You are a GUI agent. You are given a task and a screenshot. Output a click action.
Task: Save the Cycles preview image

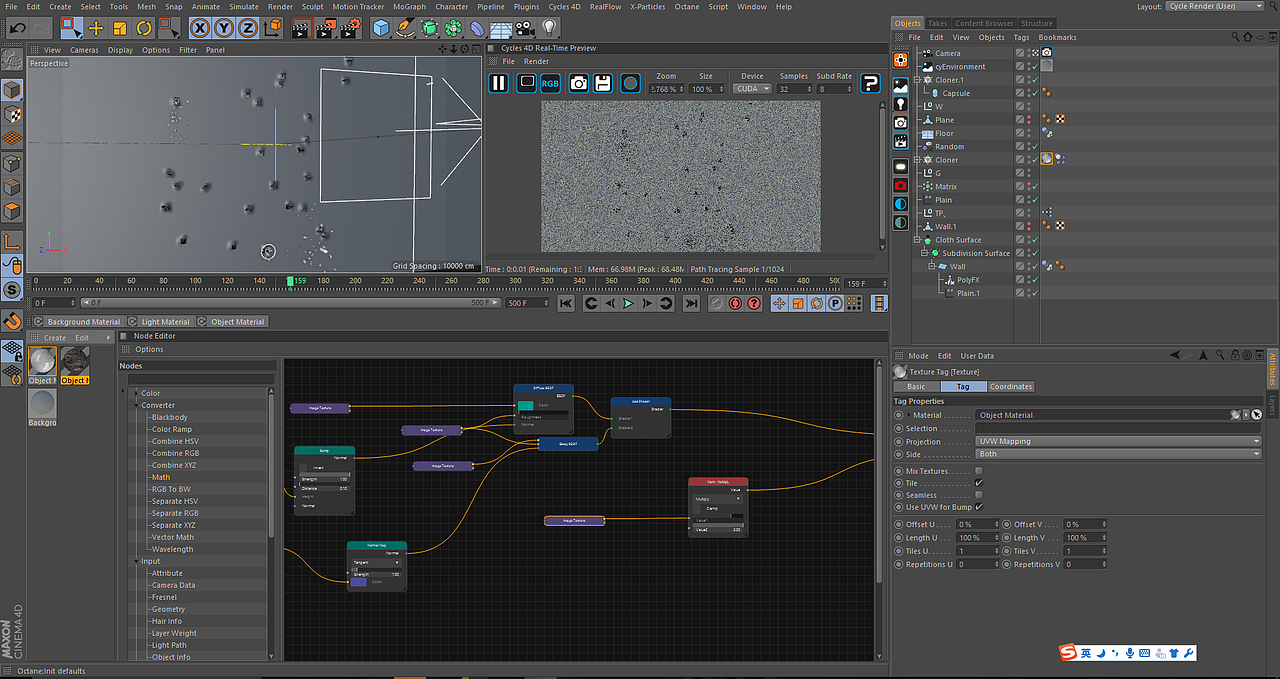tap(603, 83)
